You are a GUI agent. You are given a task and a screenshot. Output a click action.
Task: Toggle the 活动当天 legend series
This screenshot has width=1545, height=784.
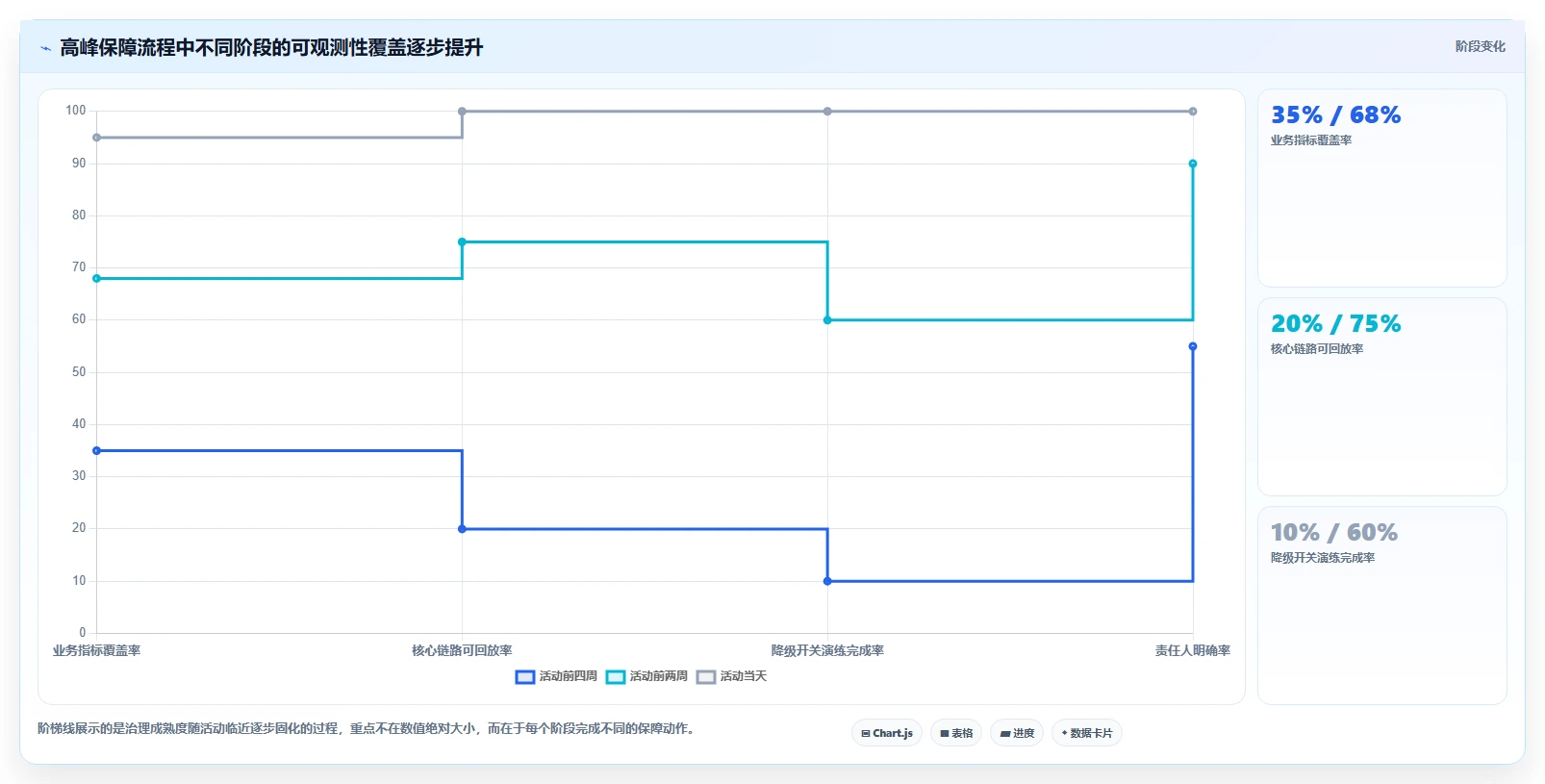pos(732,676)
